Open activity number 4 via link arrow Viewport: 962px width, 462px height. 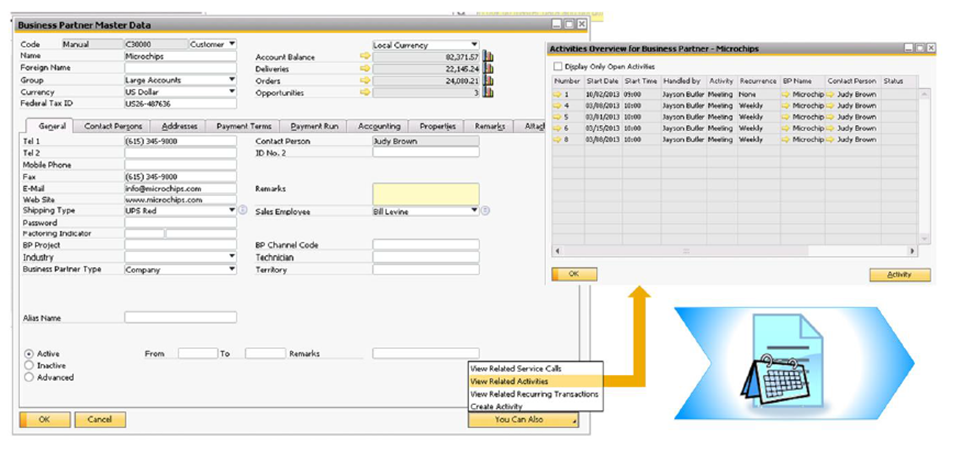[x=557, y=106]
